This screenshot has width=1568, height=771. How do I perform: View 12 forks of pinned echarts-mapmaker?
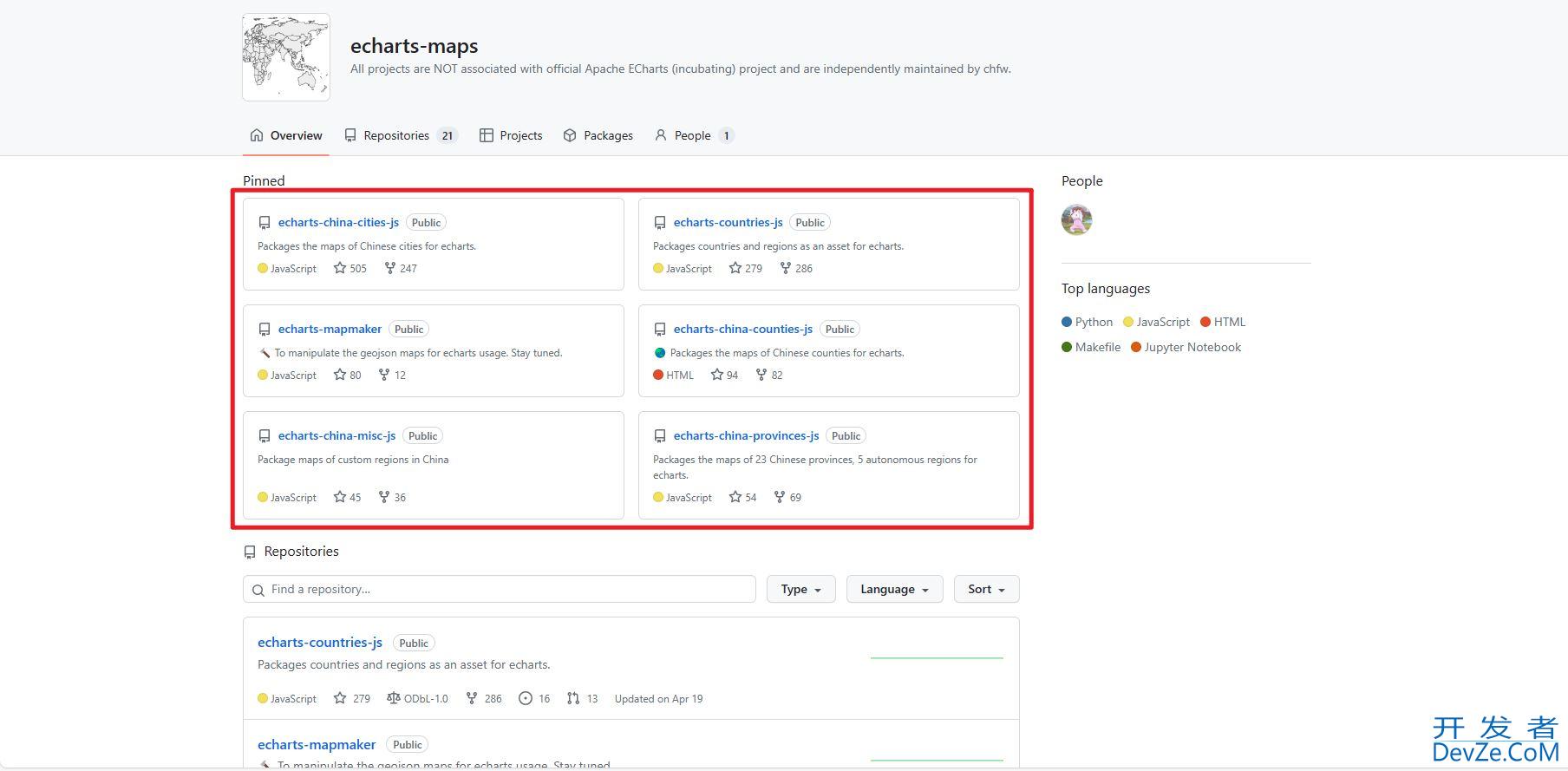(392, 375)
